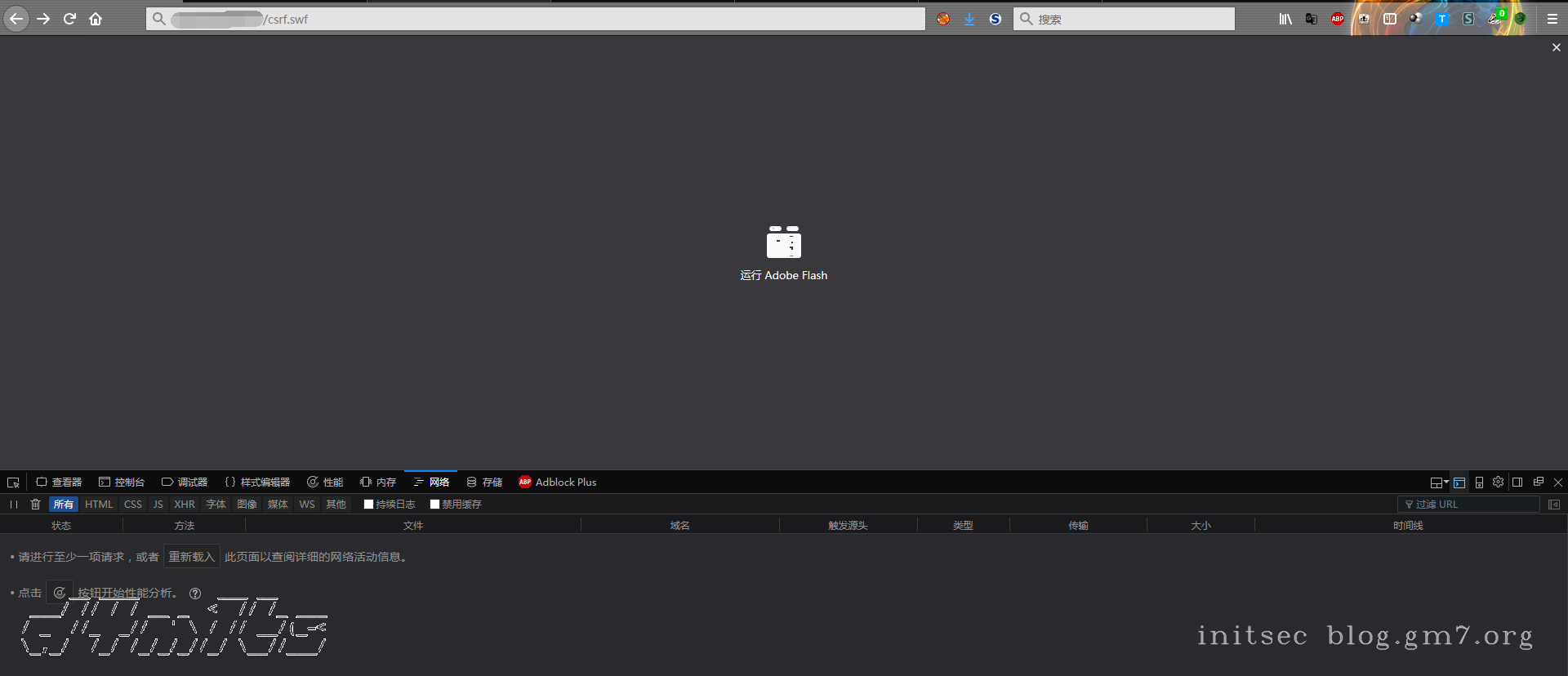Viewport: 1568px width, 676px height.
Task: Click the 重新载入 button
Action: pyautogui.click(x=191, y=557)
